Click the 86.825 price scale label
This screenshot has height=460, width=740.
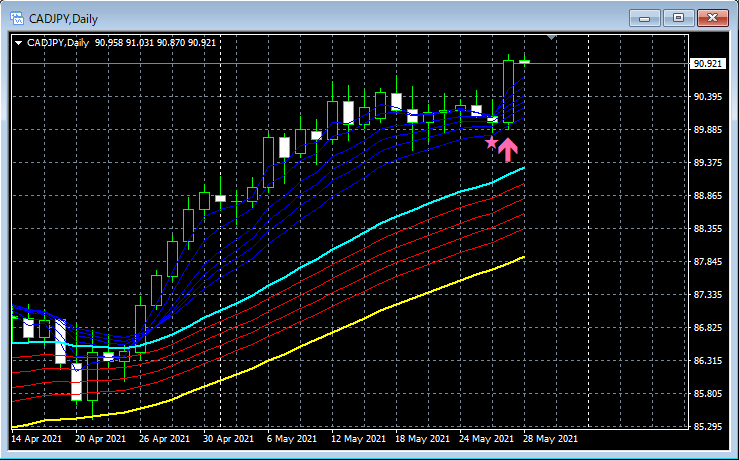coord(707,328)
